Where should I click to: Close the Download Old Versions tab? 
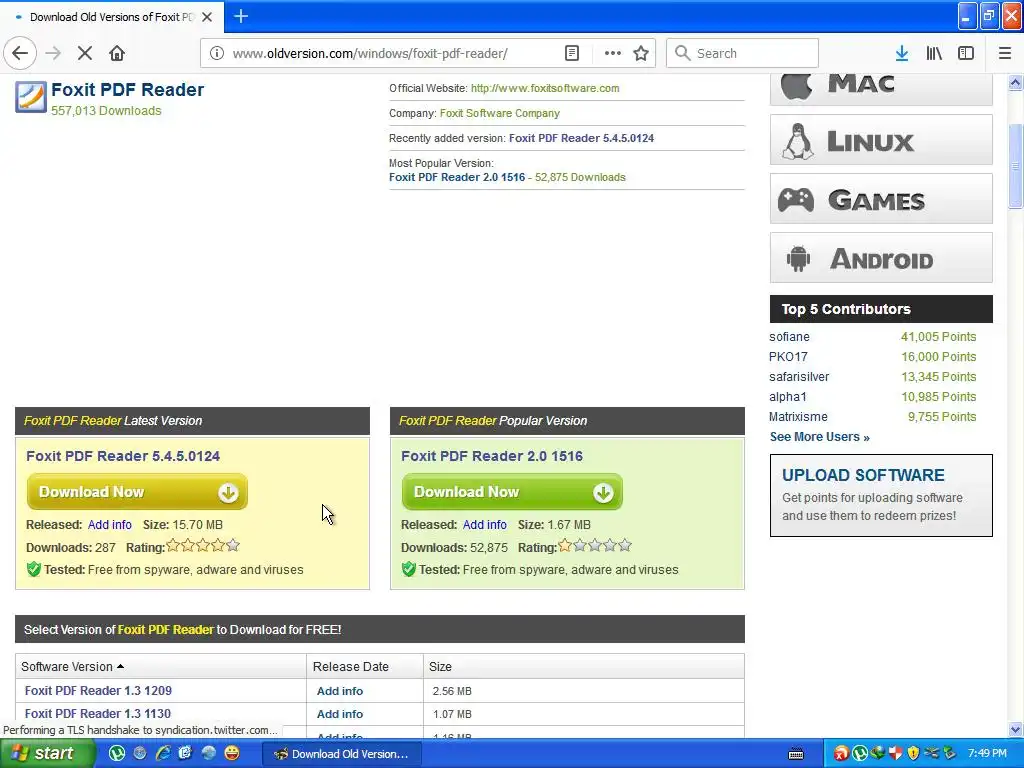[x=207, y=17]
